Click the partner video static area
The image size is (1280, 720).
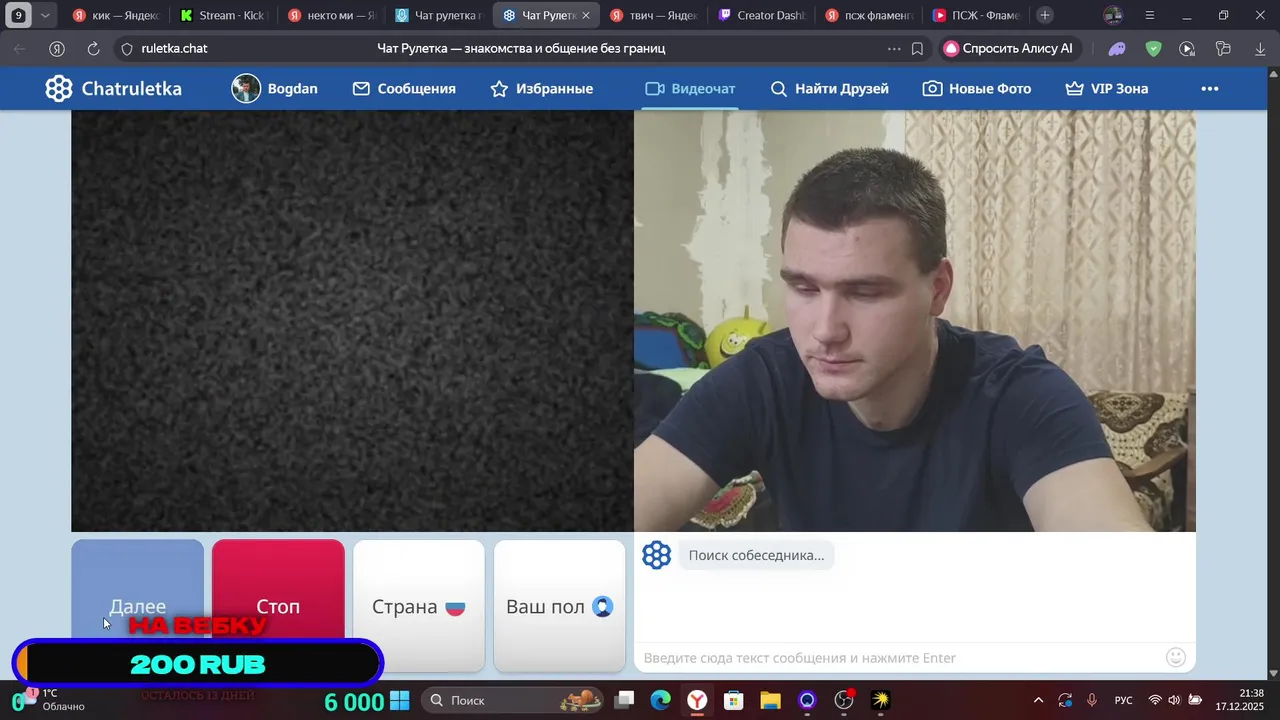click(x=352, y=320)
